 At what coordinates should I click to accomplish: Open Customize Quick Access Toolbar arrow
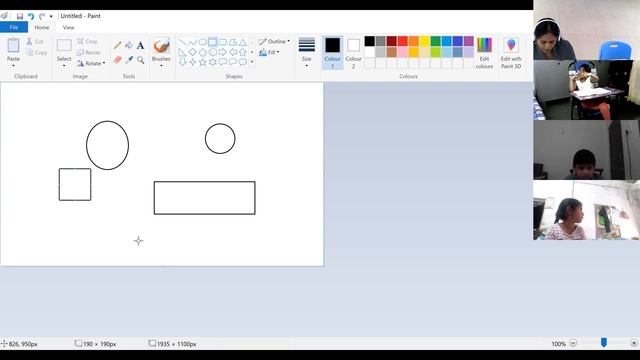coord(51,16)
